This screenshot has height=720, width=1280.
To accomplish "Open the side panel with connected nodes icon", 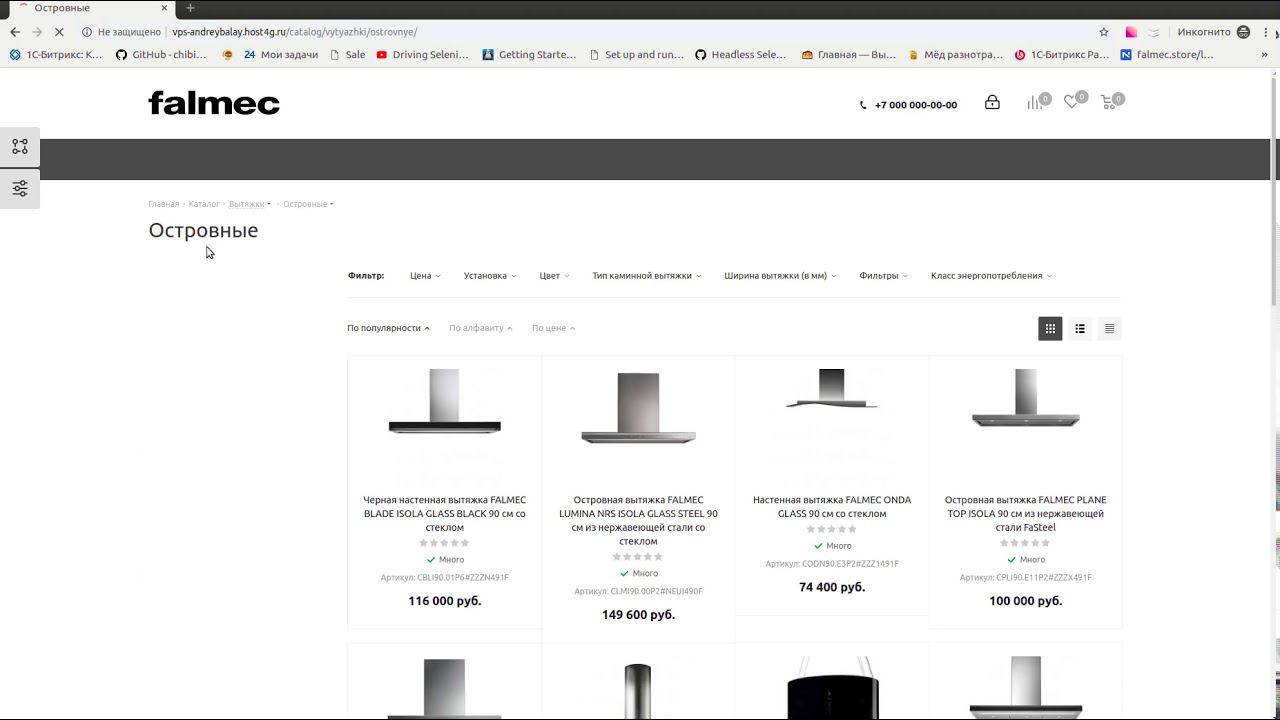I will tap(20, 147).
